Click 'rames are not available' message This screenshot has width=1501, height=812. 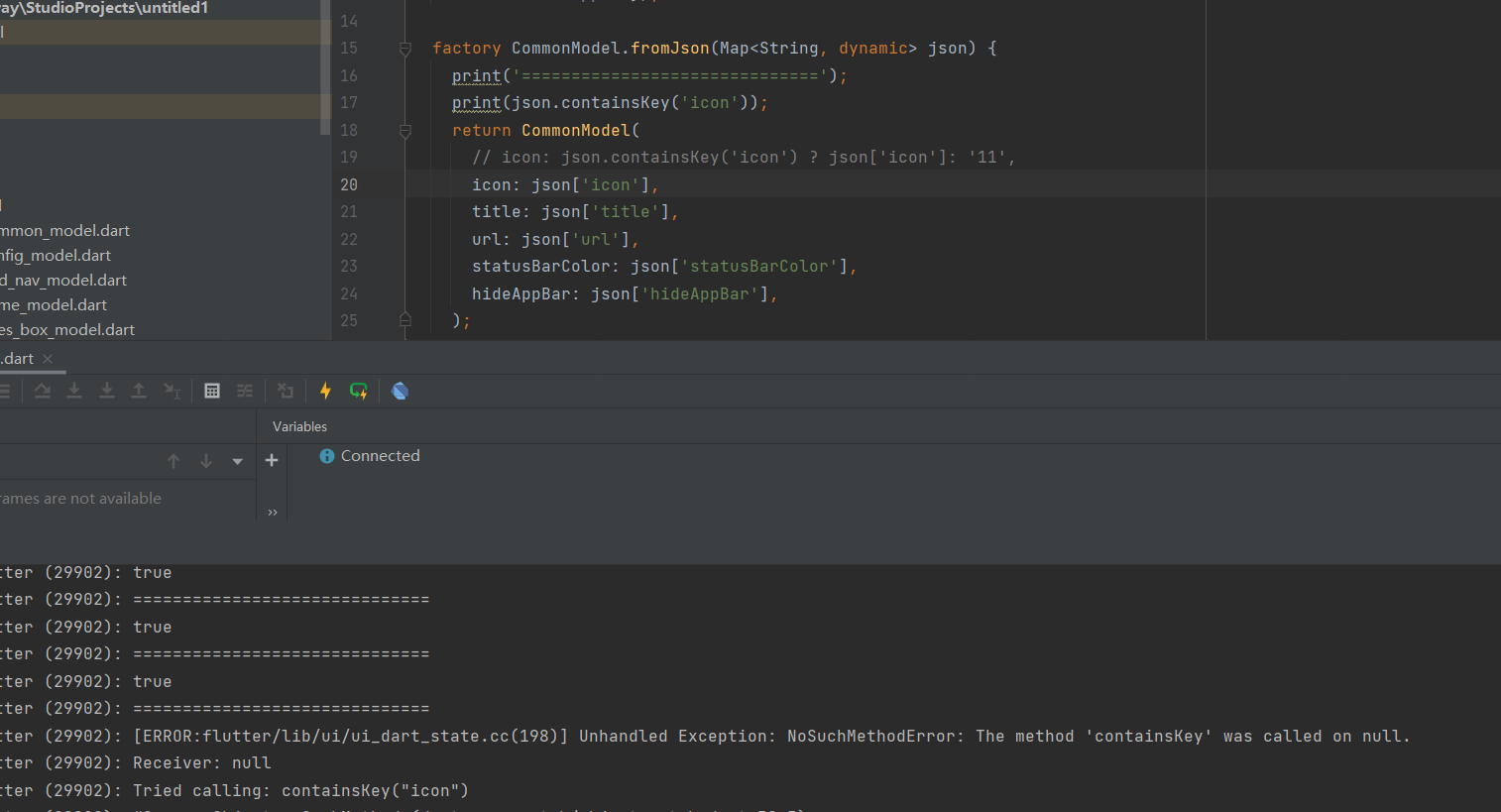80,499
